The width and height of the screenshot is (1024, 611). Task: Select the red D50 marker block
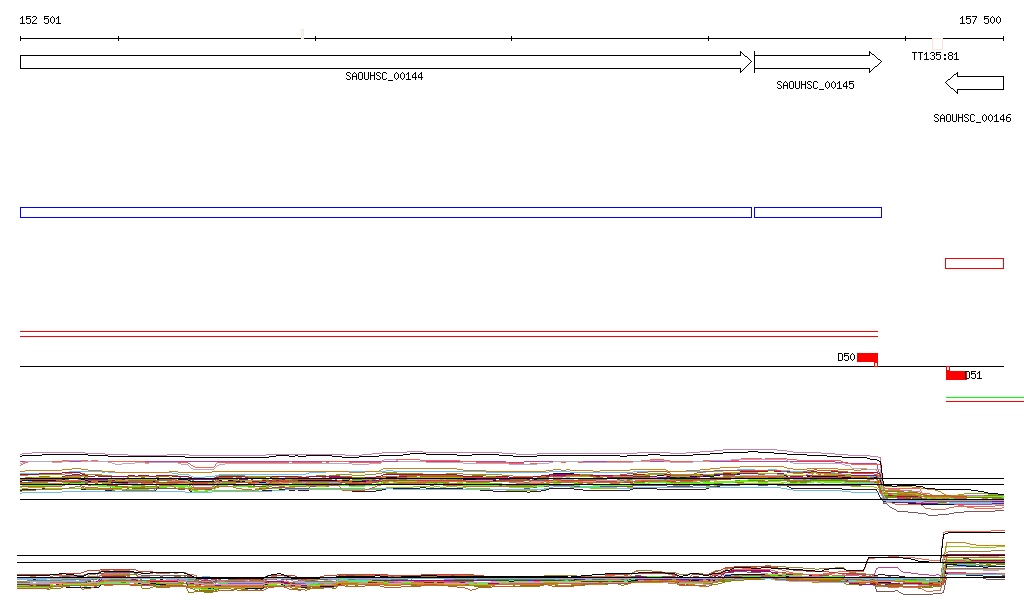pos(867,358)
